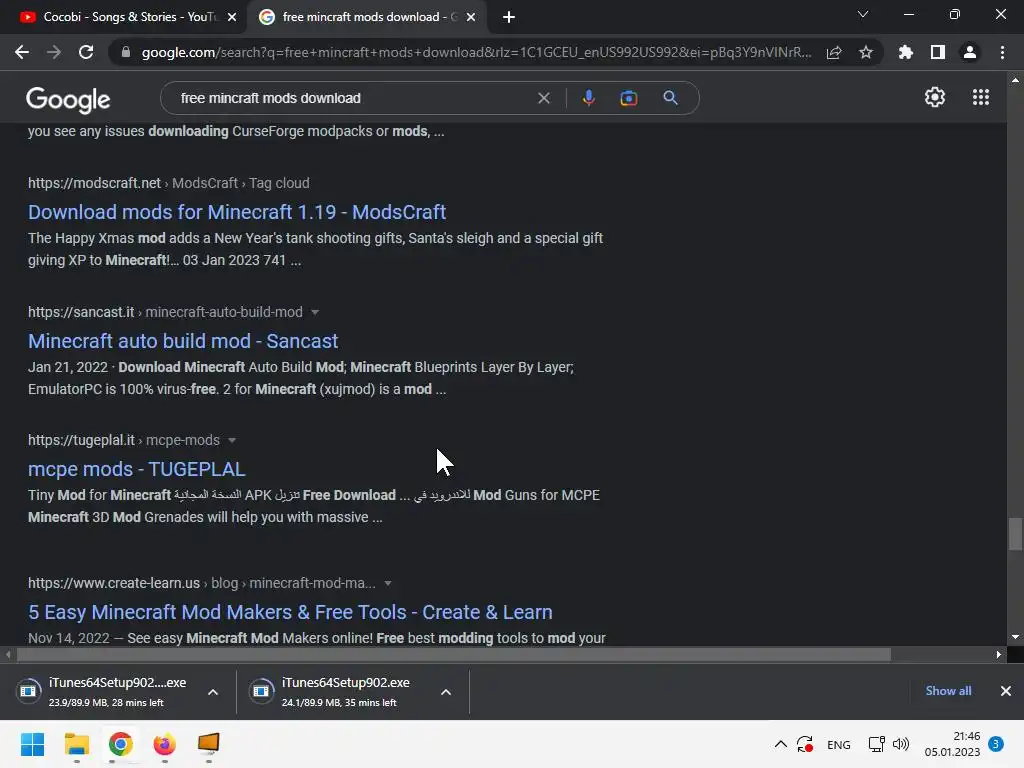This screenshot has width=1024, height=768.
Task: Click the https://sancast.it URL text
Action: click(x=81, y=312)
